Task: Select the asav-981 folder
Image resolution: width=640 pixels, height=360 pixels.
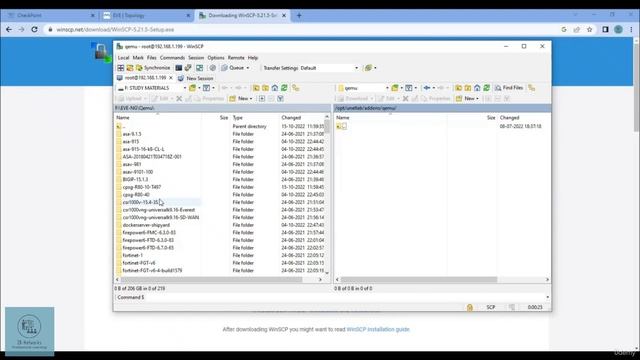Action: click(132, 164)
